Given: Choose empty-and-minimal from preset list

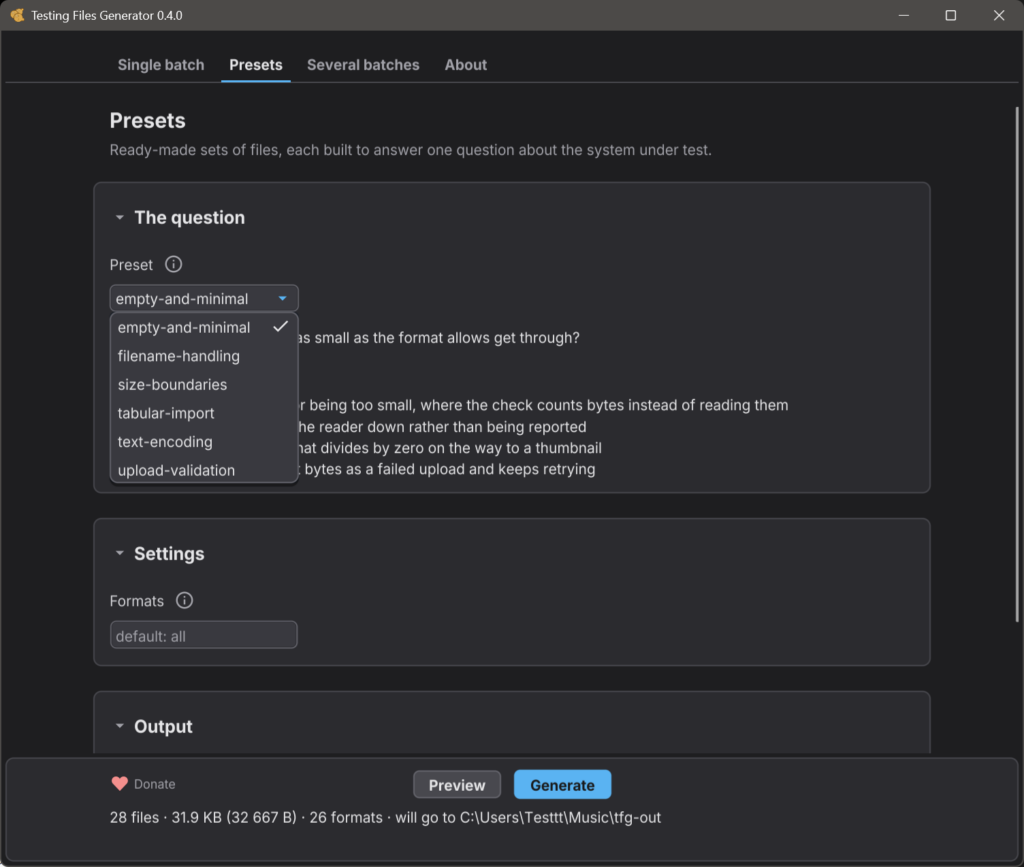Looking at the screenshot, I should point(204,327).
